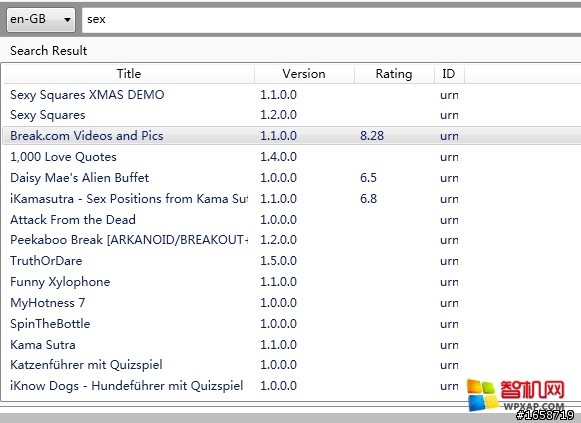Select row 'SpinTheBottle'
This screenshot has height=423, width=581.
point(292,324)
